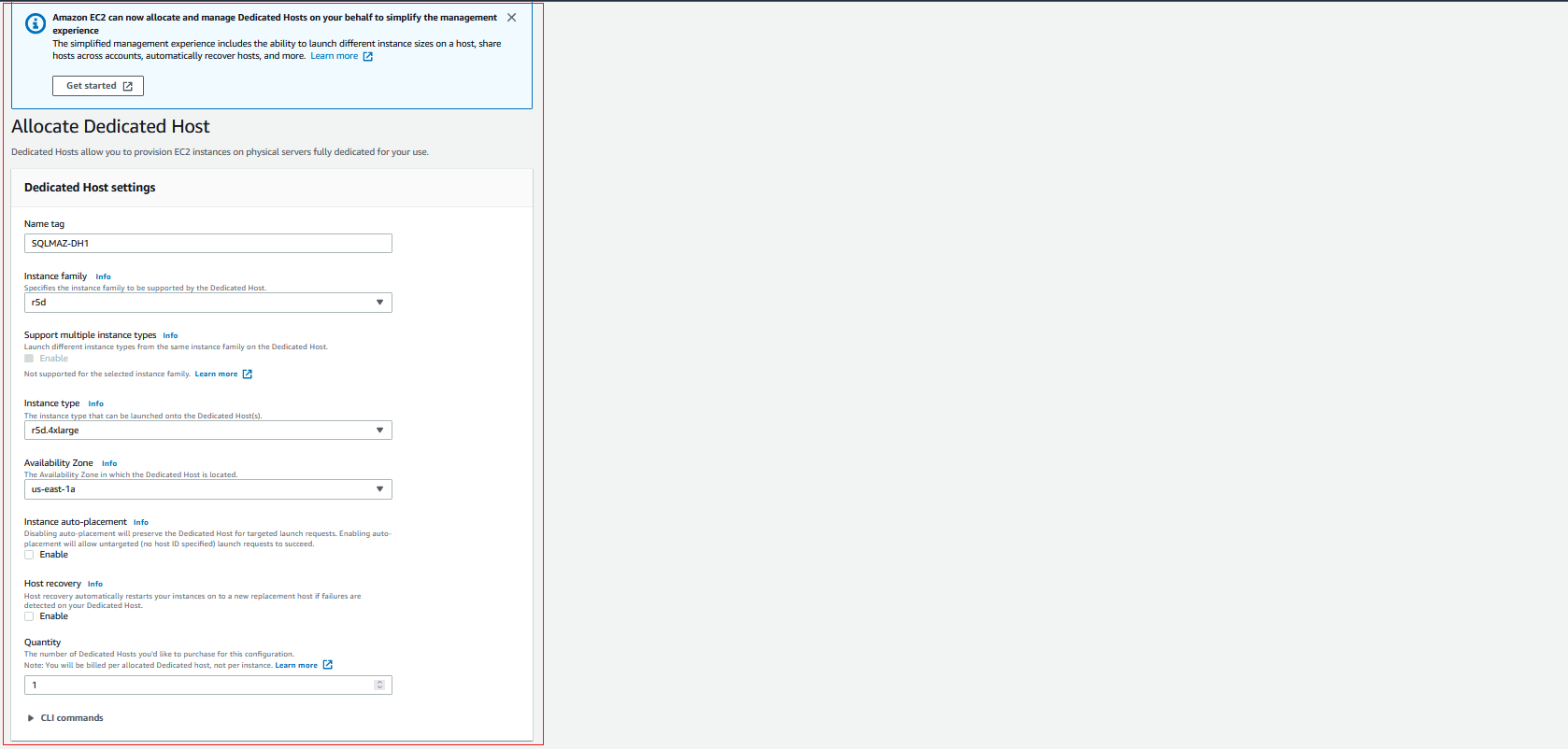Open Info for Host recovery
The height and width of the screenshot is (749, 1568).
click(x=95, y=584)
